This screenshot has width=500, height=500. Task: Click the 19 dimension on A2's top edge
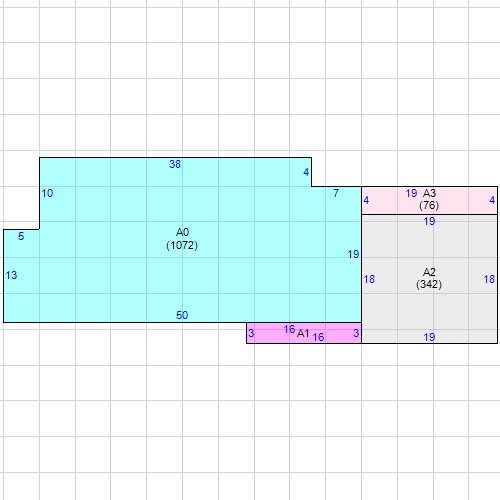(x=429, y=221)
